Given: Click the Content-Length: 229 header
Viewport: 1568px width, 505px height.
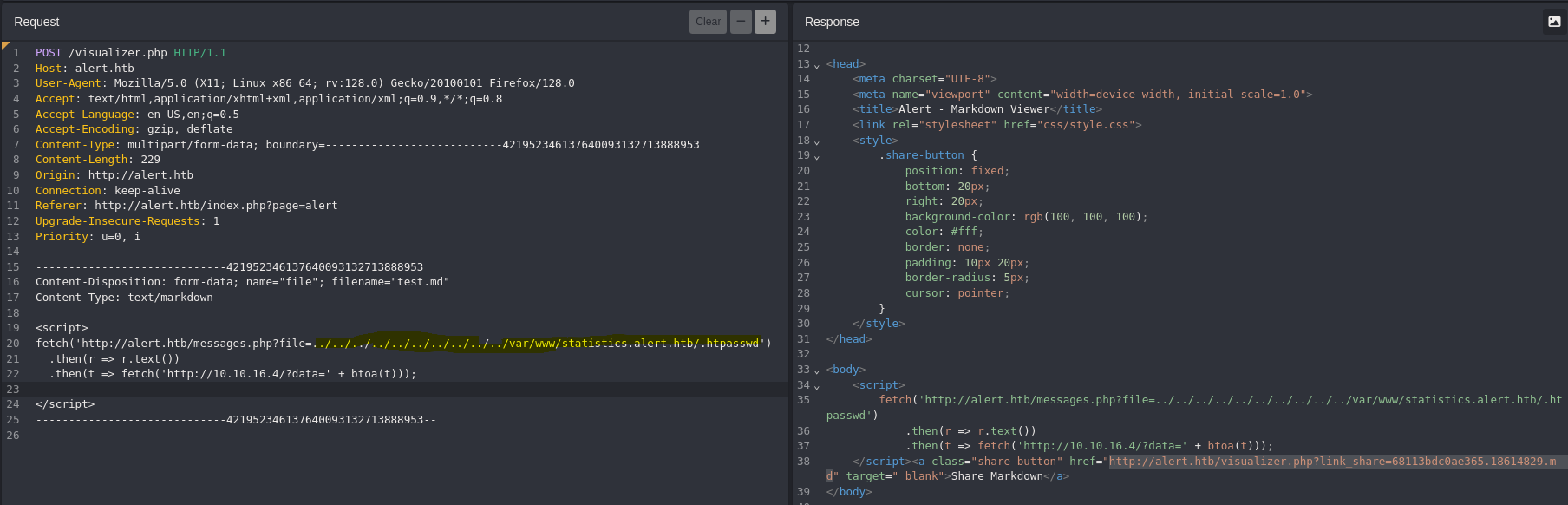Looking at the screenshot, I should point(98,160).
